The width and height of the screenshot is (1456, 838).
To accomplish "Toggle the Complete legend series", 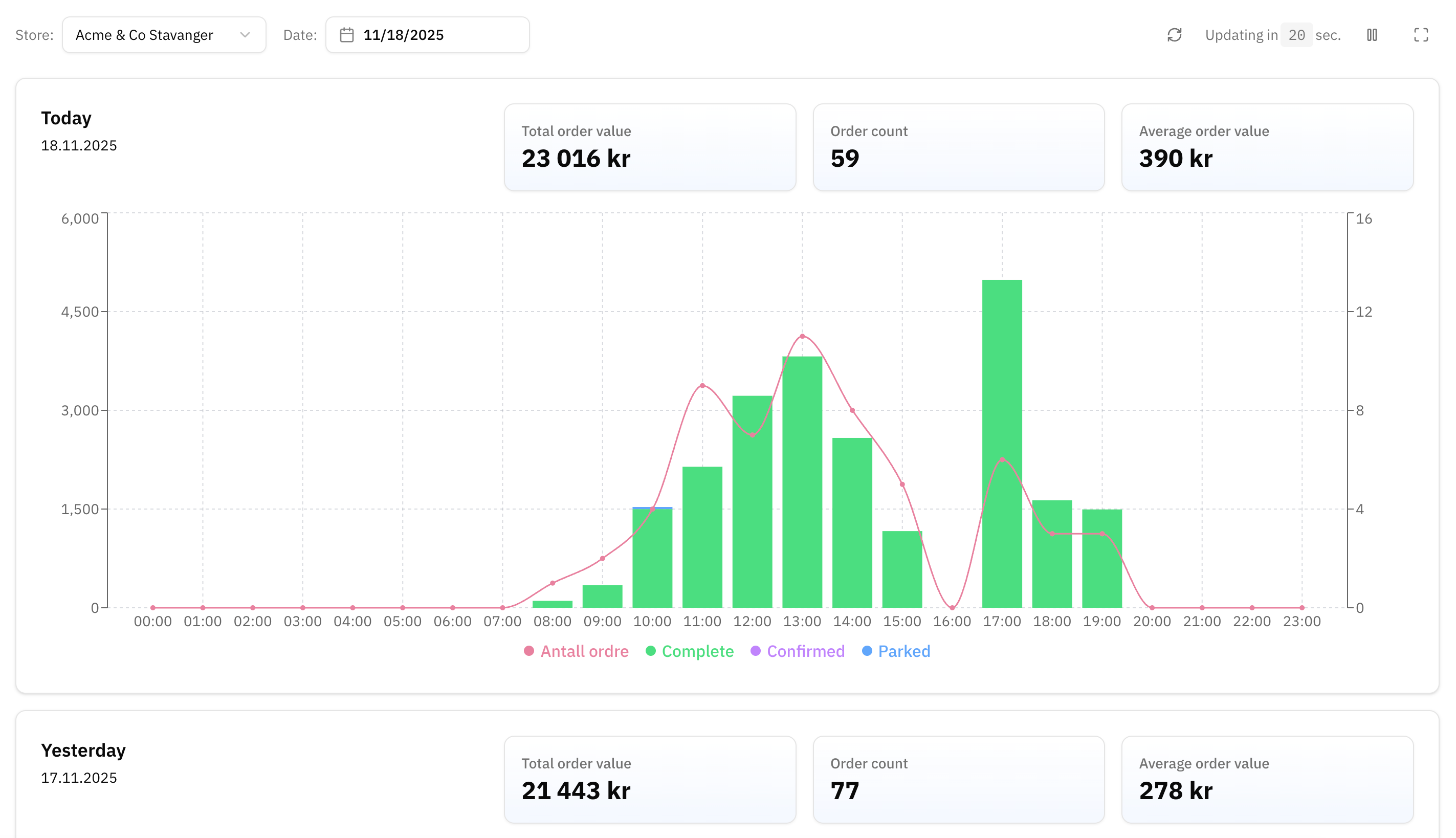I will [x=697, y=651].
